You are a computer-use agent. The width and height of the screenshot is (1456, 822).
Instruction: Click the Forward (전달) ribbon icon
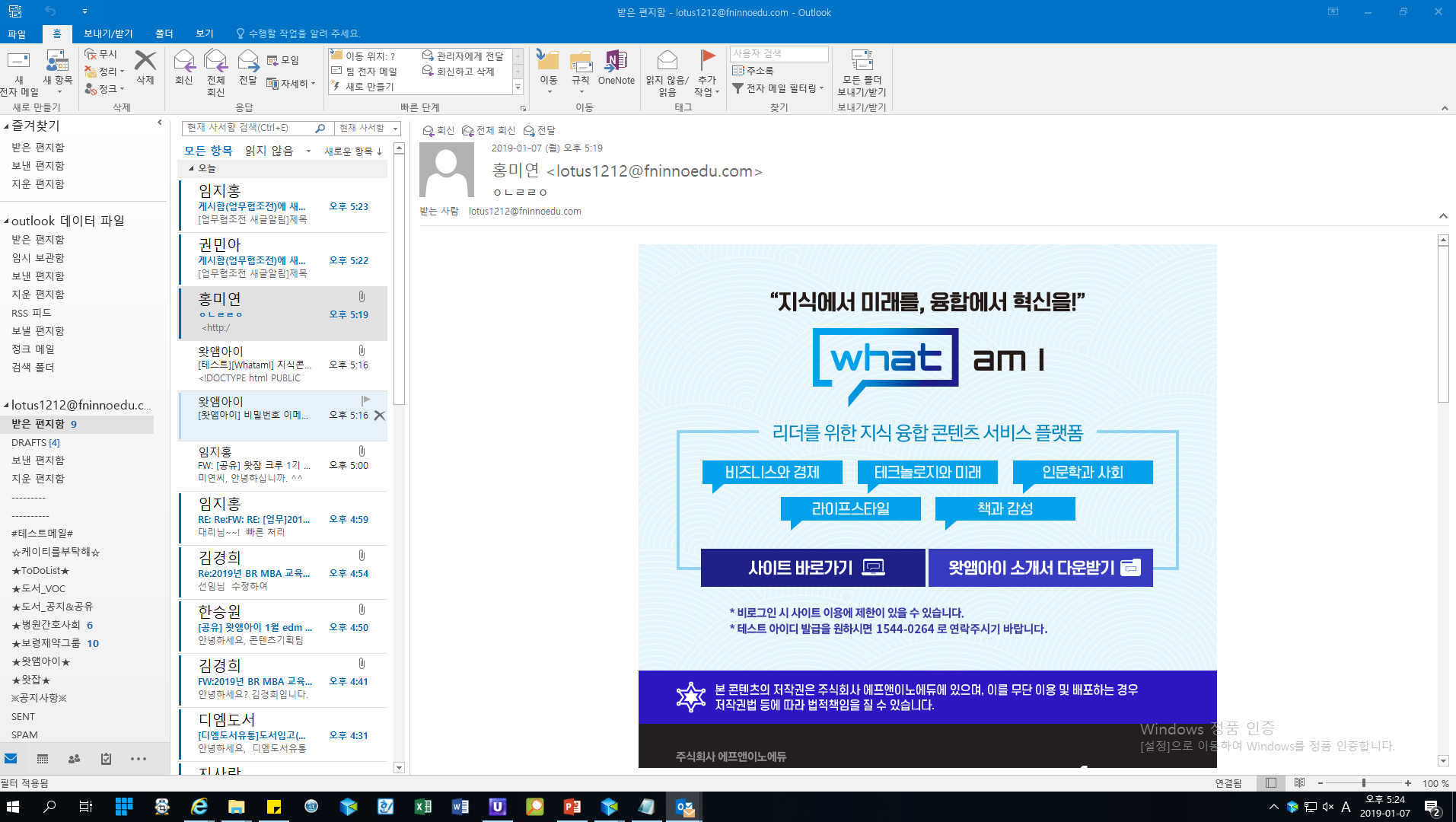[248, 67]
